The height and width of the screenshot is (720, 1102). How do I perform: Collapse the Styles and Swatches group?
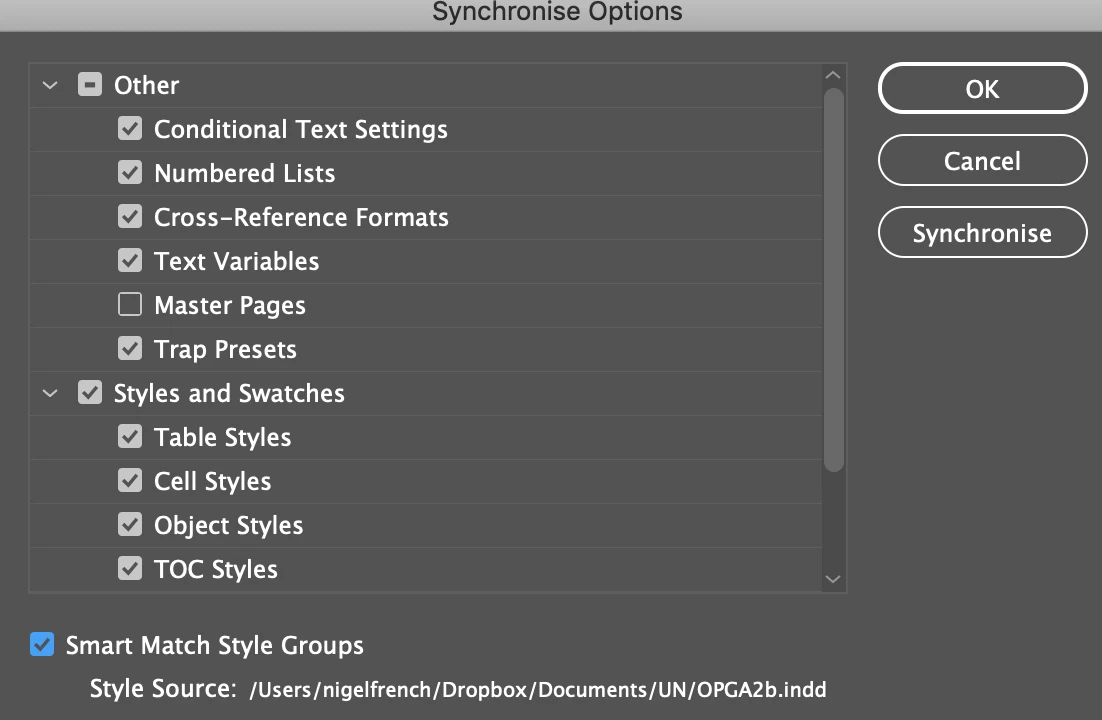[x=50, y=394]
